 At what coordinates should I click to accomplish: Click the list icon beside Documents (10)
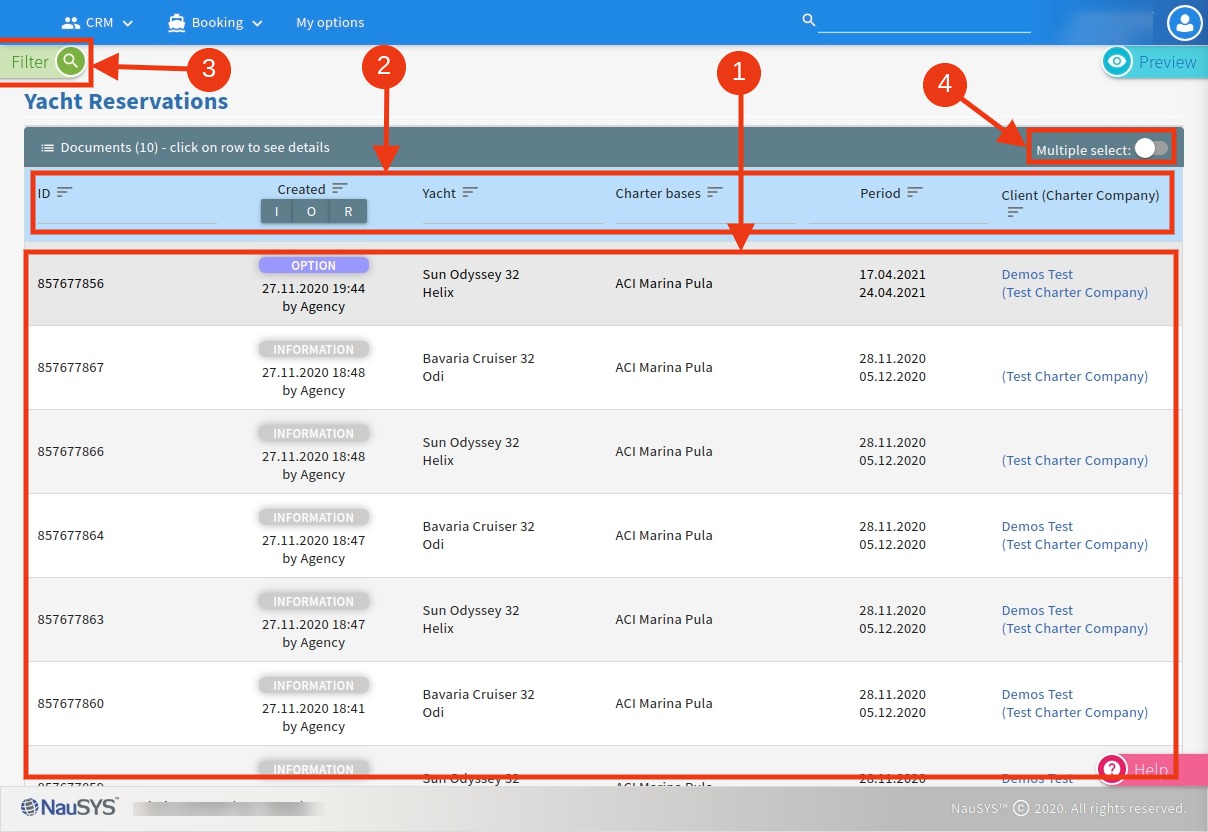point(47,148)
